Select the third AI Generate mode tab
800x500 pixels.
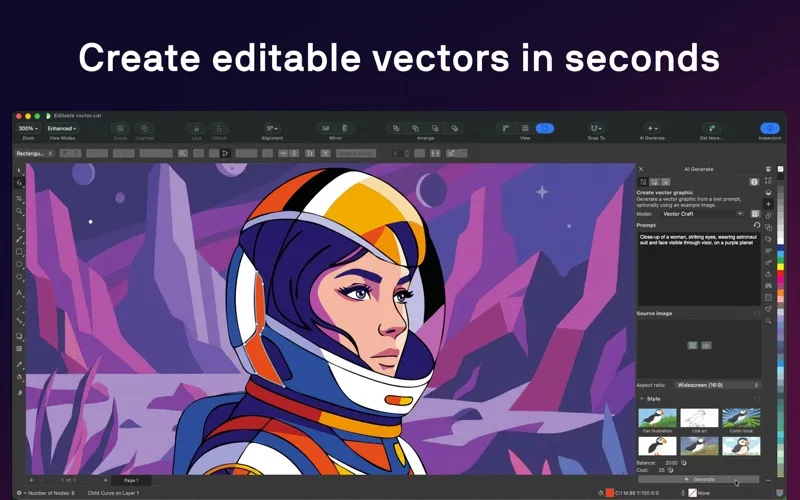666,182
